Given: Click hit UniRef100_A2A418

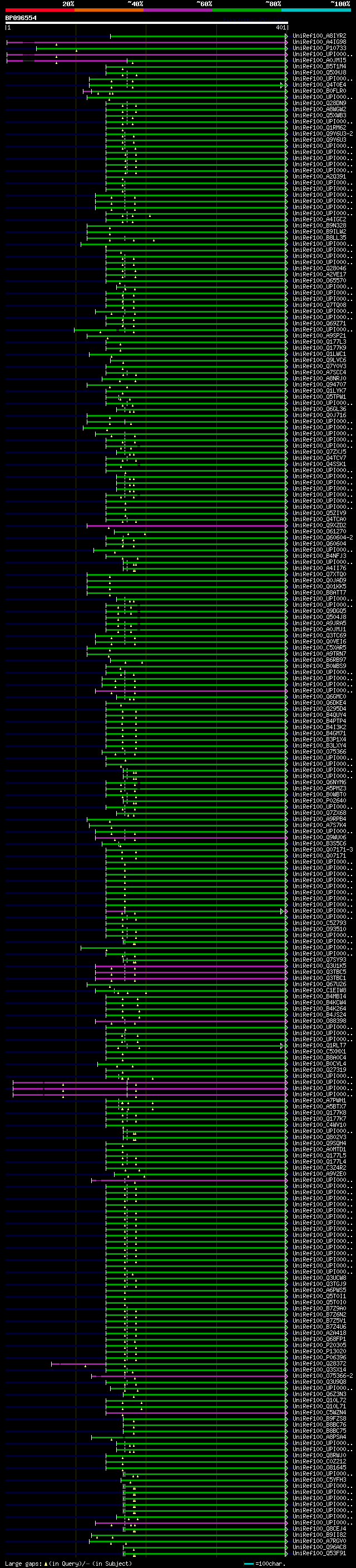Looking at the screenshot, I should pyautogui.click(x=319, y=1332).
